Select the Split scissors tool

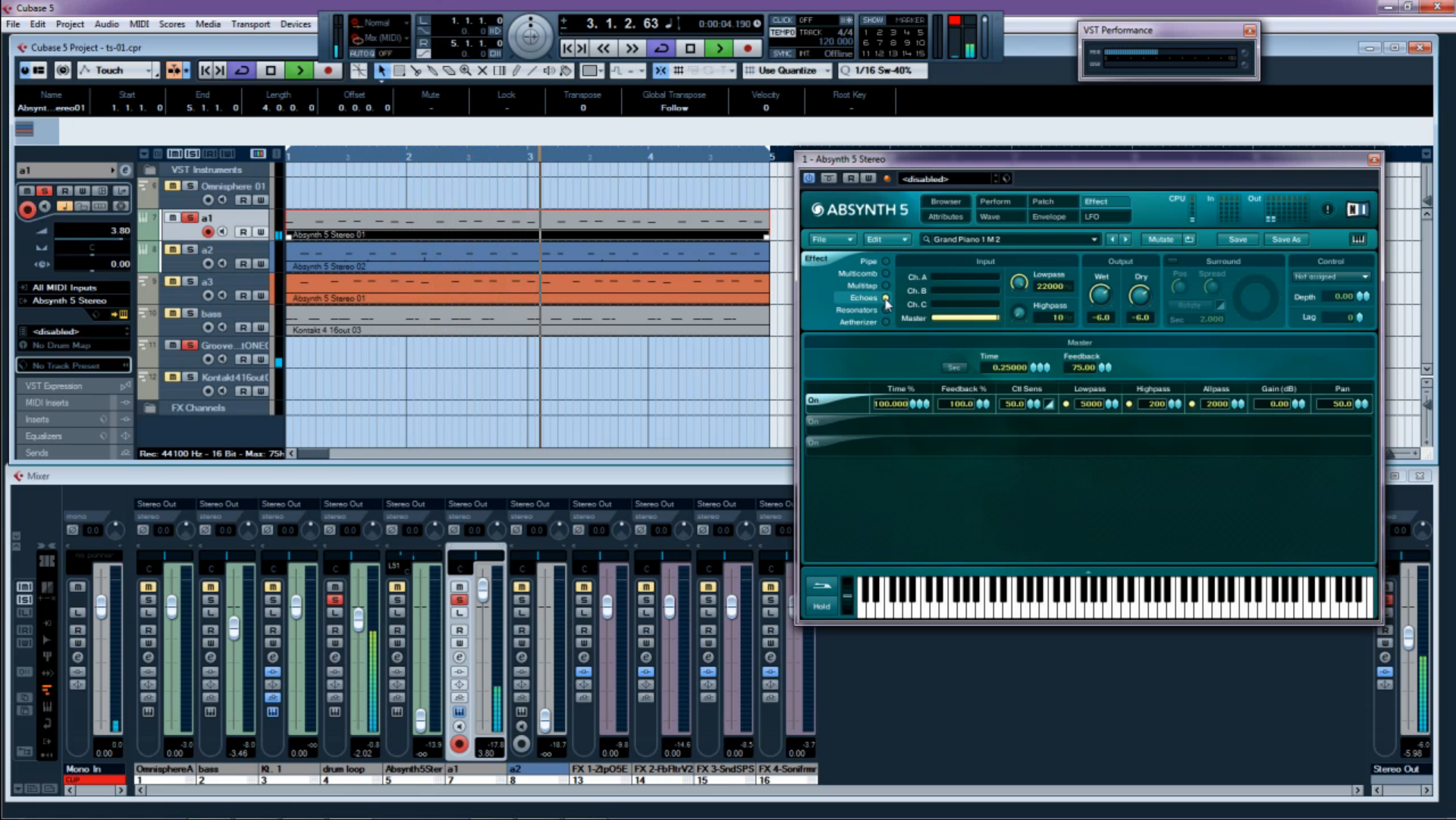coord(416,71)
